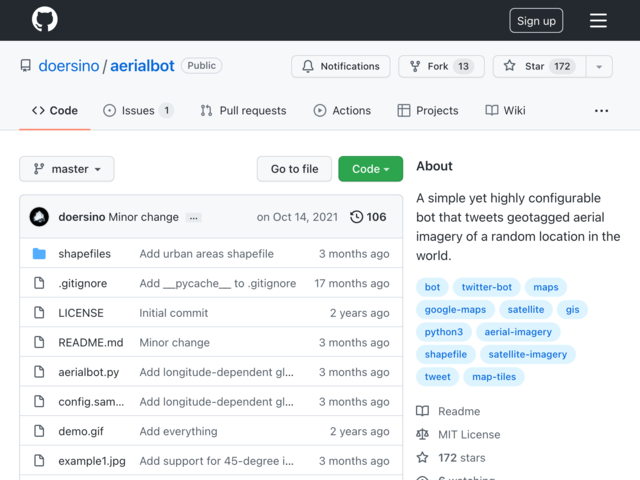The image size is (640, 480).
Task: Open commit Add support for 45-degree
Action: coord(216,461)
